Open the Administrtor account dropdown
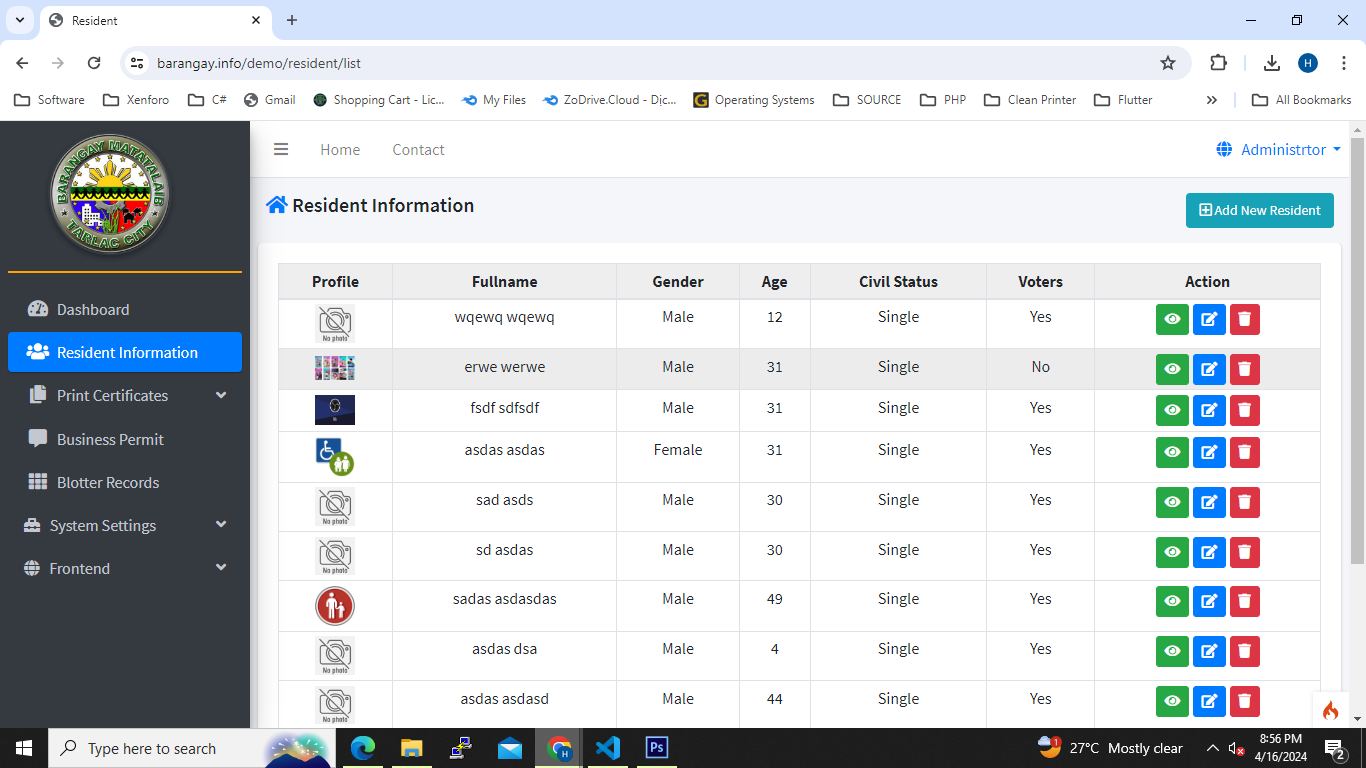This screenshot has height=768, width=1366. [x=1279, y=150]
